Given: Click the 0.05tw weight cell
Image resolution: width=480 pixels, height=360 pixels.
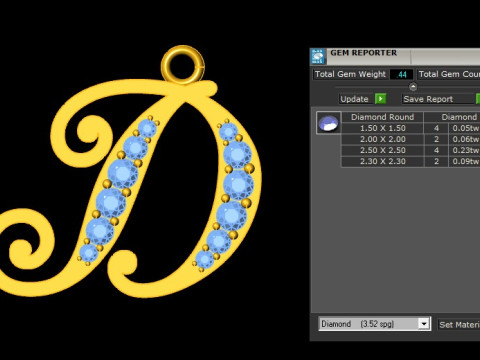Looking at the screenshot, I should pos(465,128).
